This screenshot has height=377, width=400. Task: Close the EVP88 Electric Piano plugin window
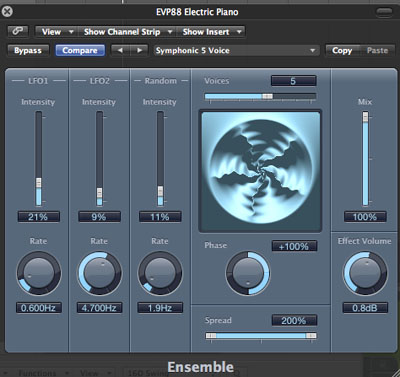(7, 12)
